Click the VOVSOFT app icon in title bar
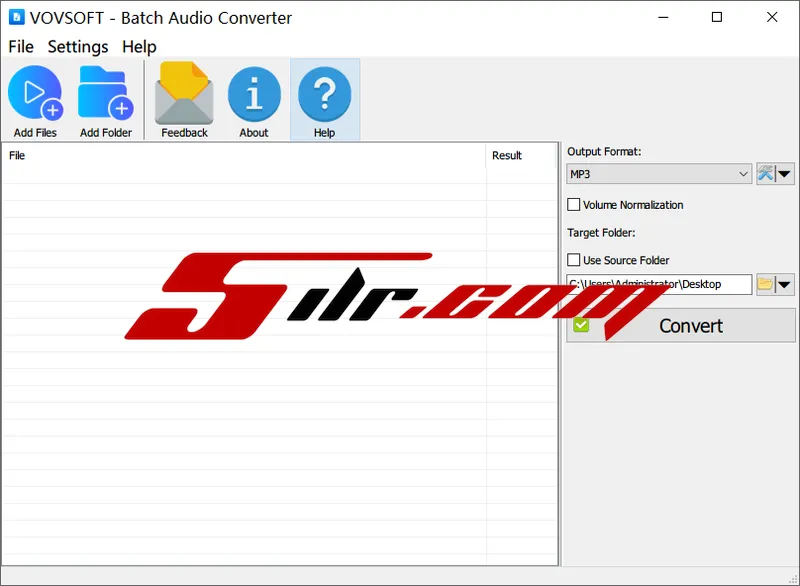The image size is (800, 586). (x=17, y=17)
